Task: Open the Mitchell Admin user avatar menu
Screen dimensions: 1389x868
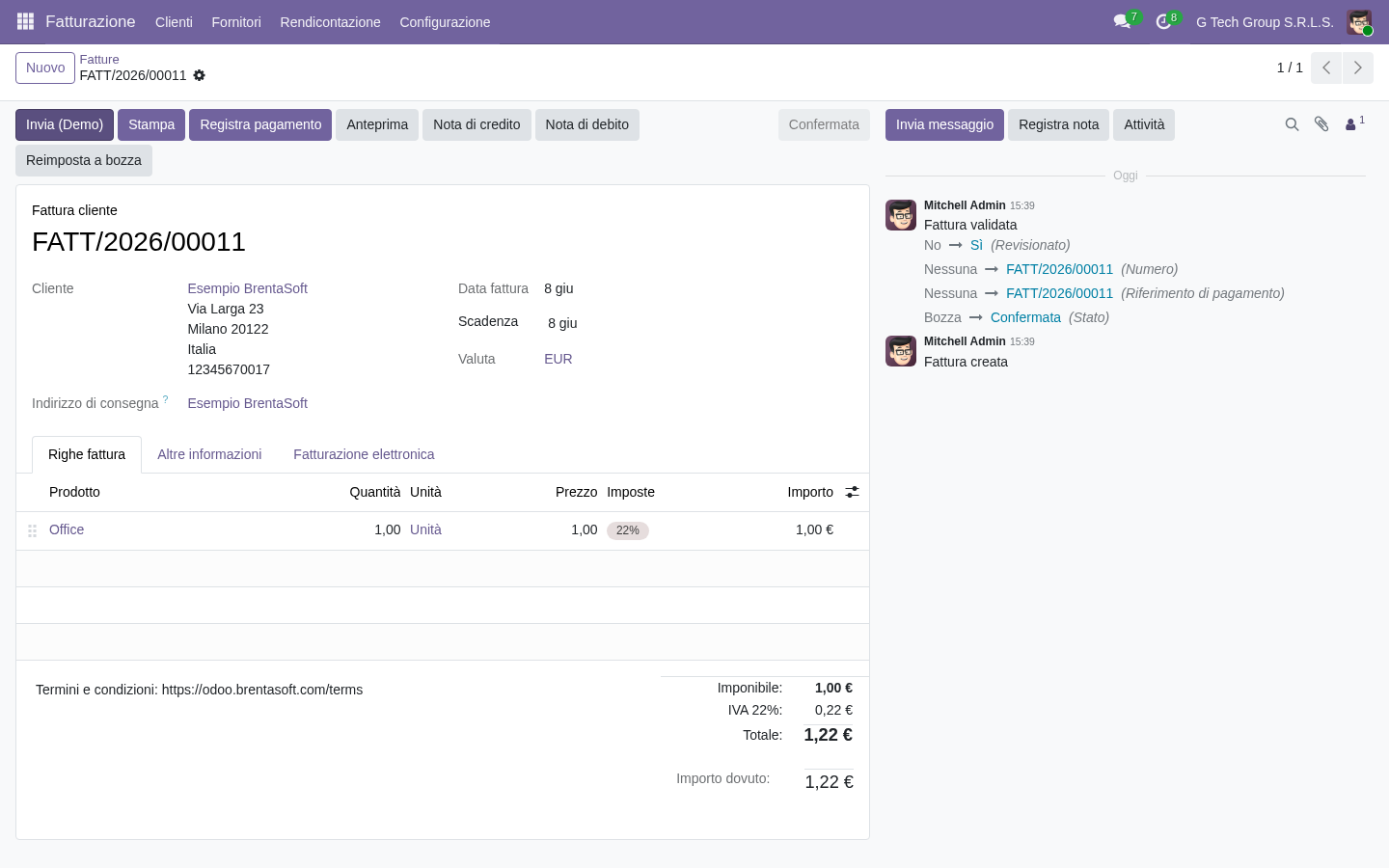Action: tap(1359, 21)
